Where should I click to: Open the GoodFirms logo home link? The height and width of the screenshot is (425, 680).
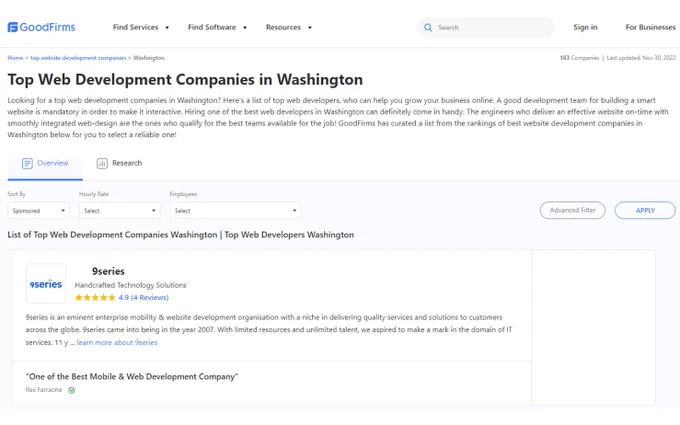(x=41, y=27)
